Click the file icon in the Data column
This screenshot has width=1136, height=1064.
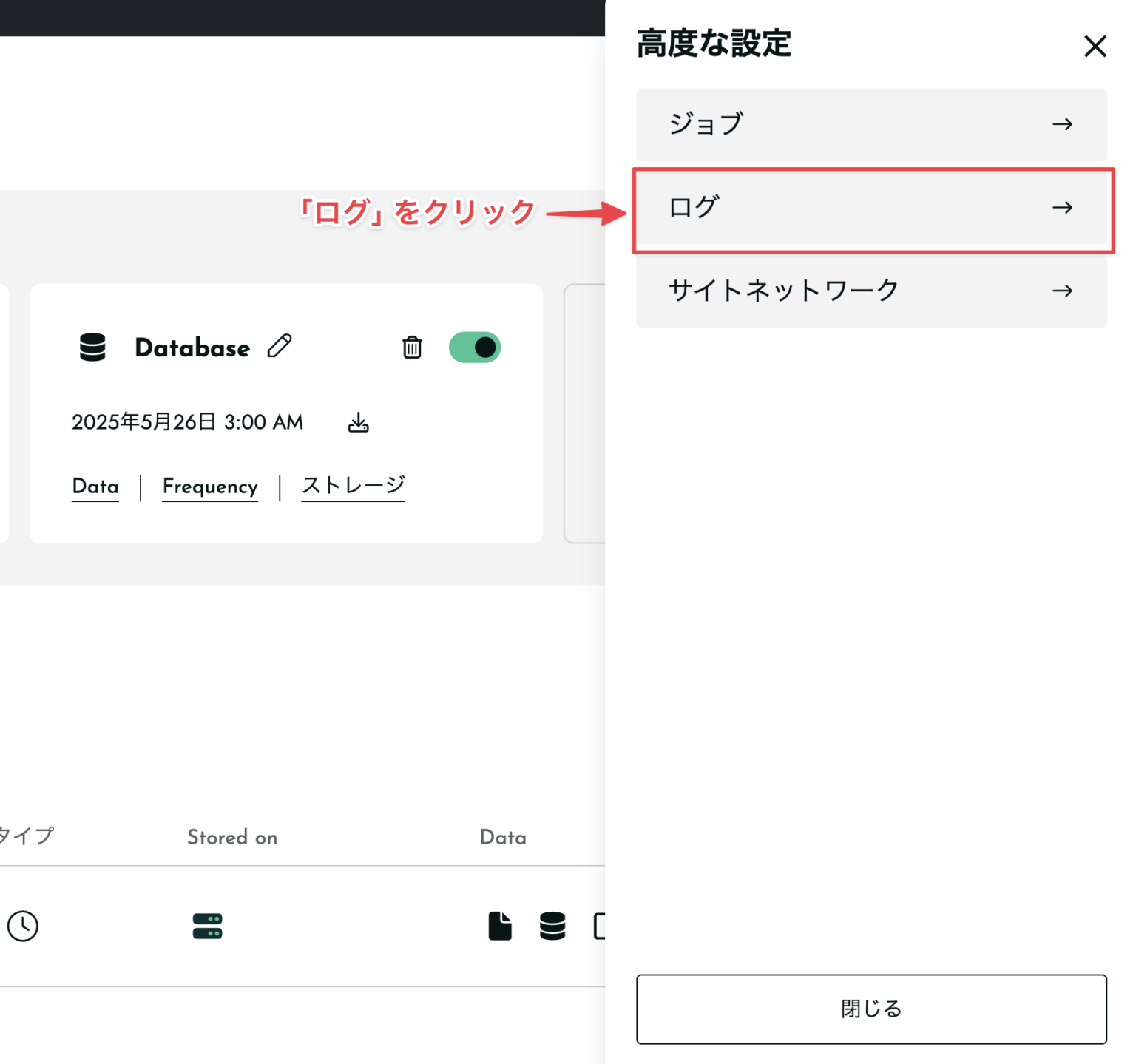(x=500, y=926)
